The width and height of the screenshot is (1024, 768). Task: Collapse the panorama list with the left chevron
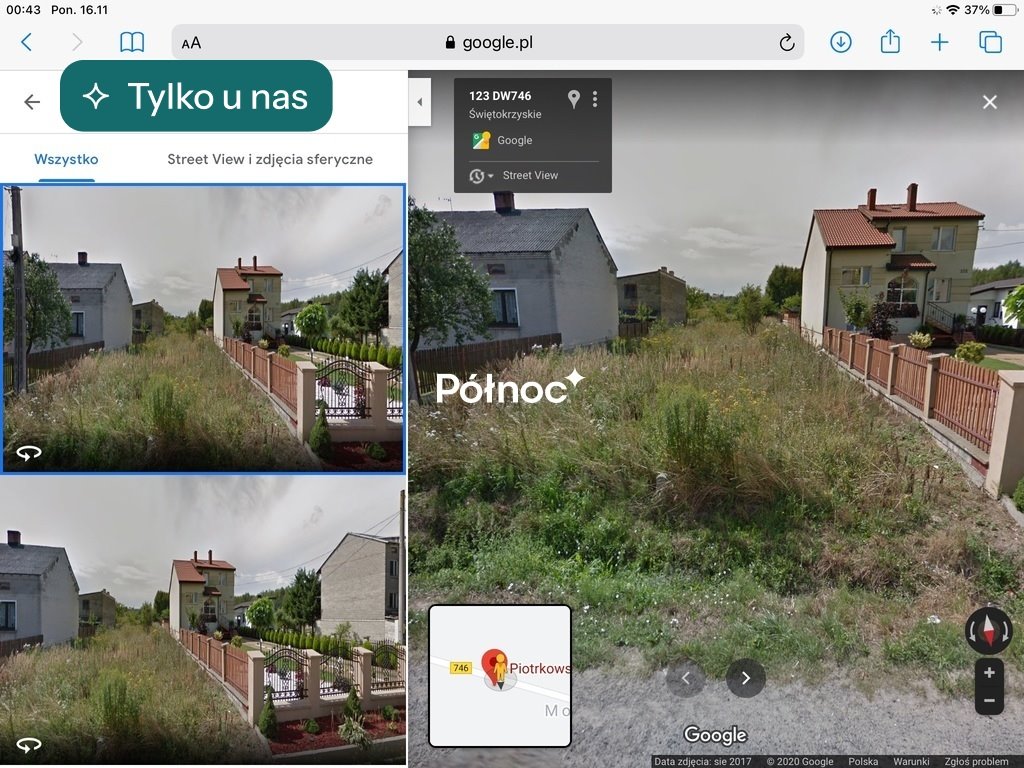(420, 102)
